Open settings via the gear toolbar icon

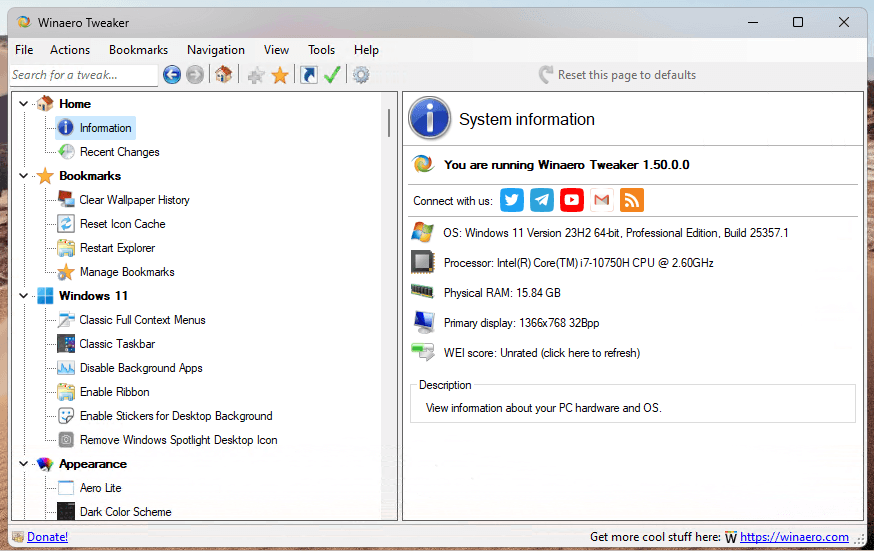point(361,75)
